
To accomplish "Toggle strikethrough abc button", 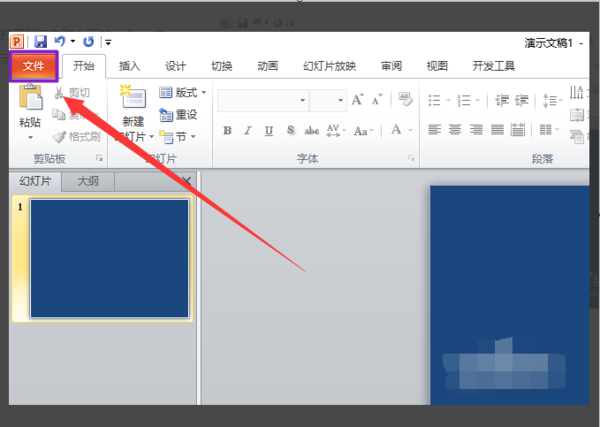I will click(311, 130).
